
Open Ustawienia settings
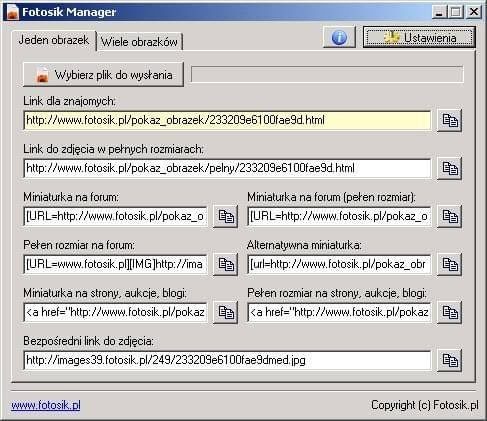(419, 37)
